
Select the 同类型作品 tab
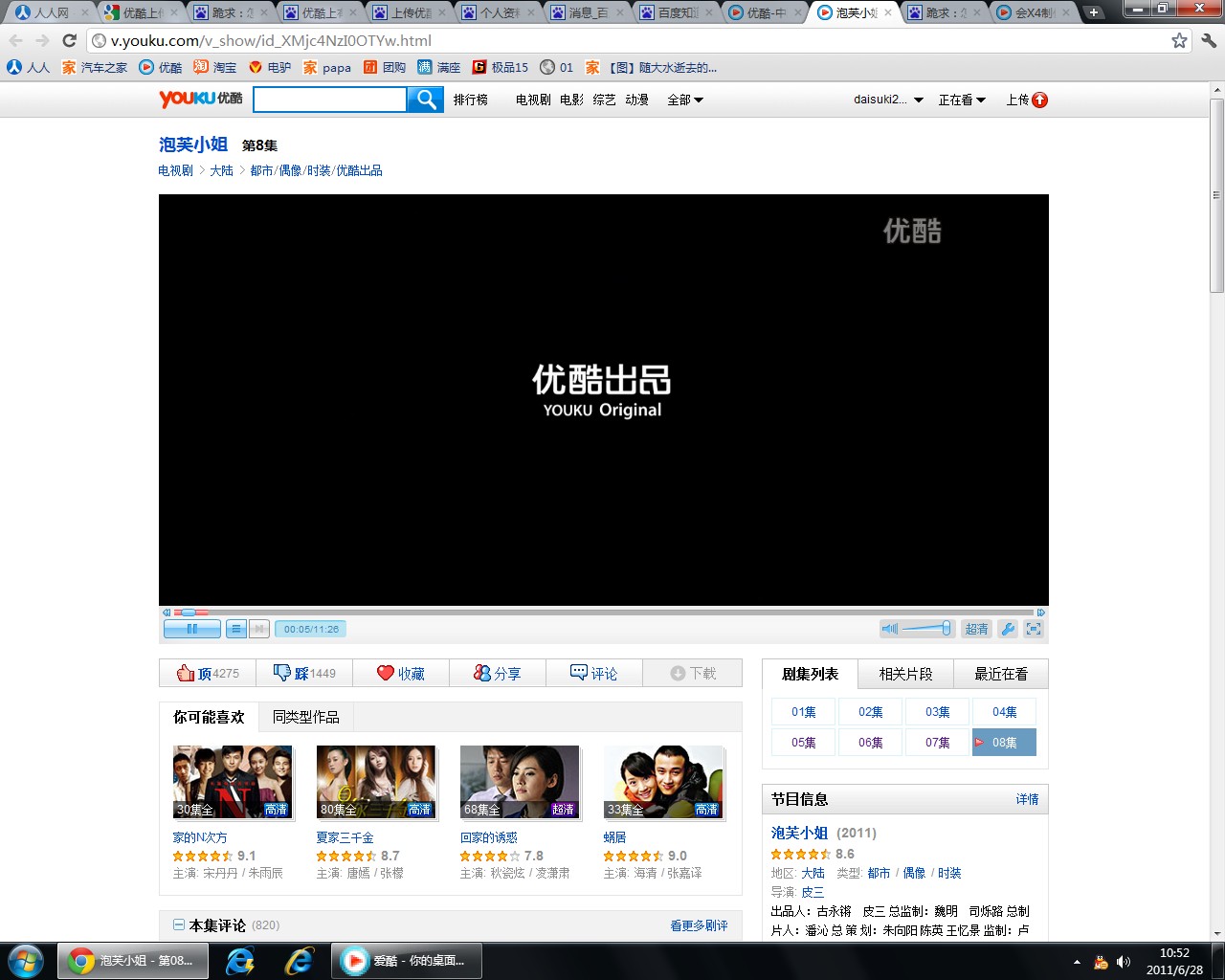(305, 717)
